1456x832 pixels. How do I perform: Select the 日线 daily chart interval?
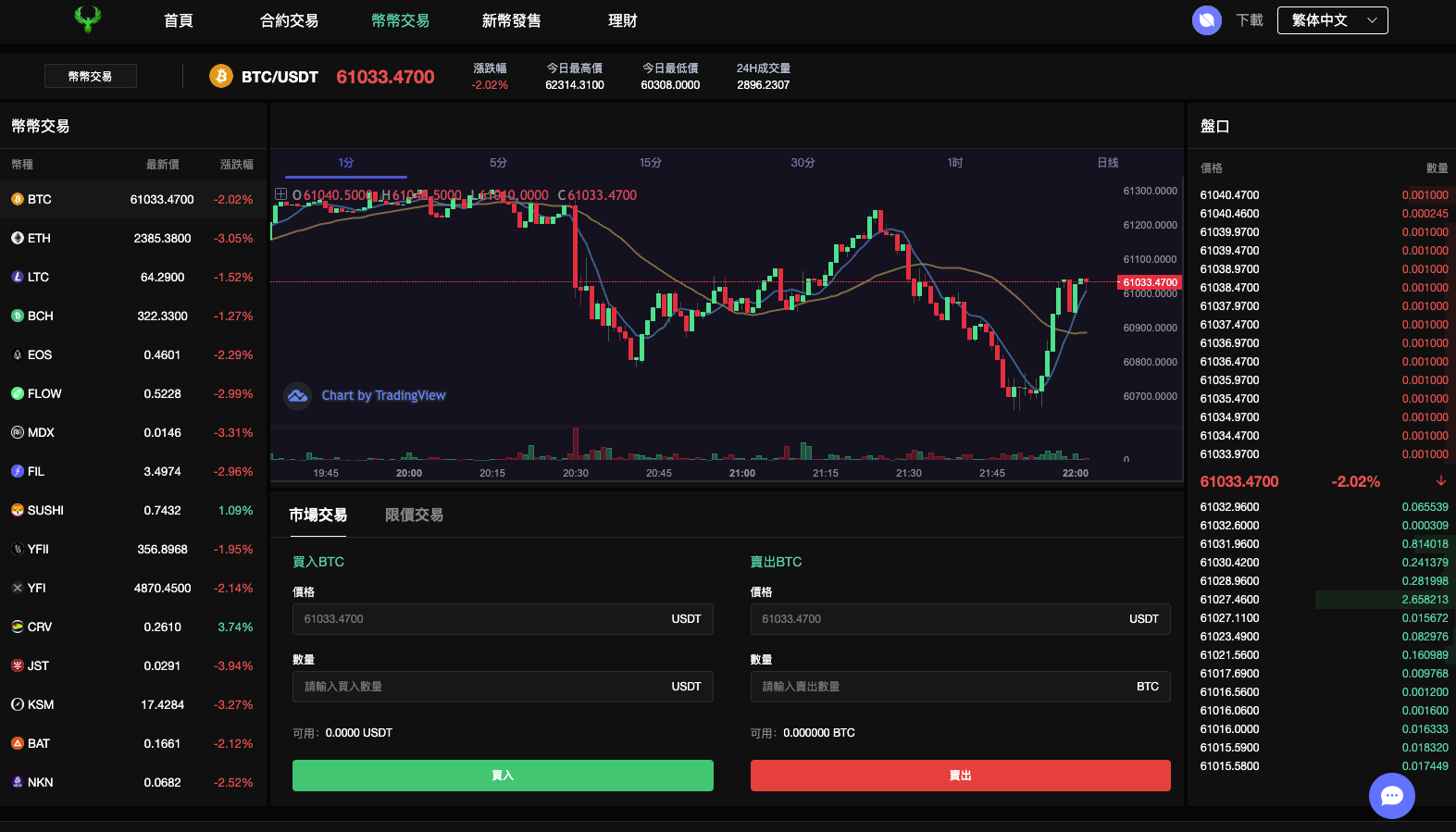coord(1107,163)
